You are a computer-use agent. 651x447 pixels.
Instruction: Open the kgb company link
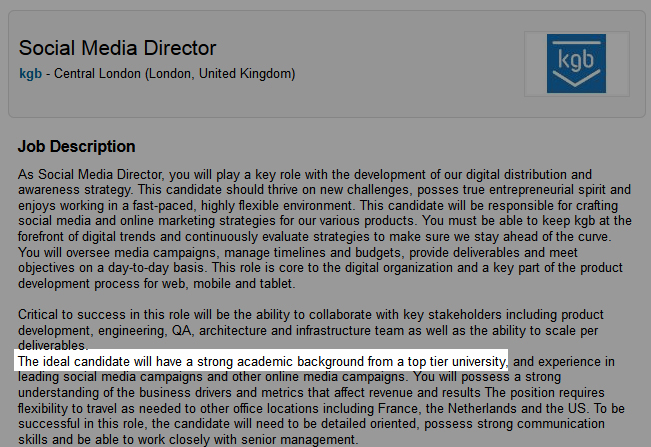click(x=30, y=74)
